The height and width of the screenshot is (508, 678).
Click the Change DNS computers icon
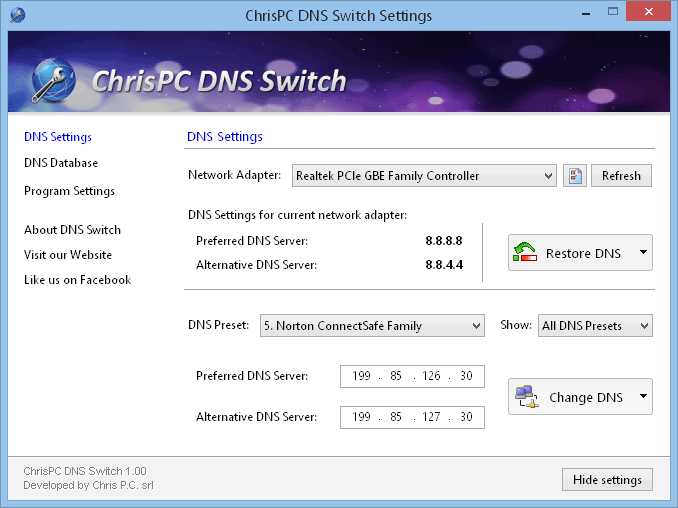click(x=527, y=397)
